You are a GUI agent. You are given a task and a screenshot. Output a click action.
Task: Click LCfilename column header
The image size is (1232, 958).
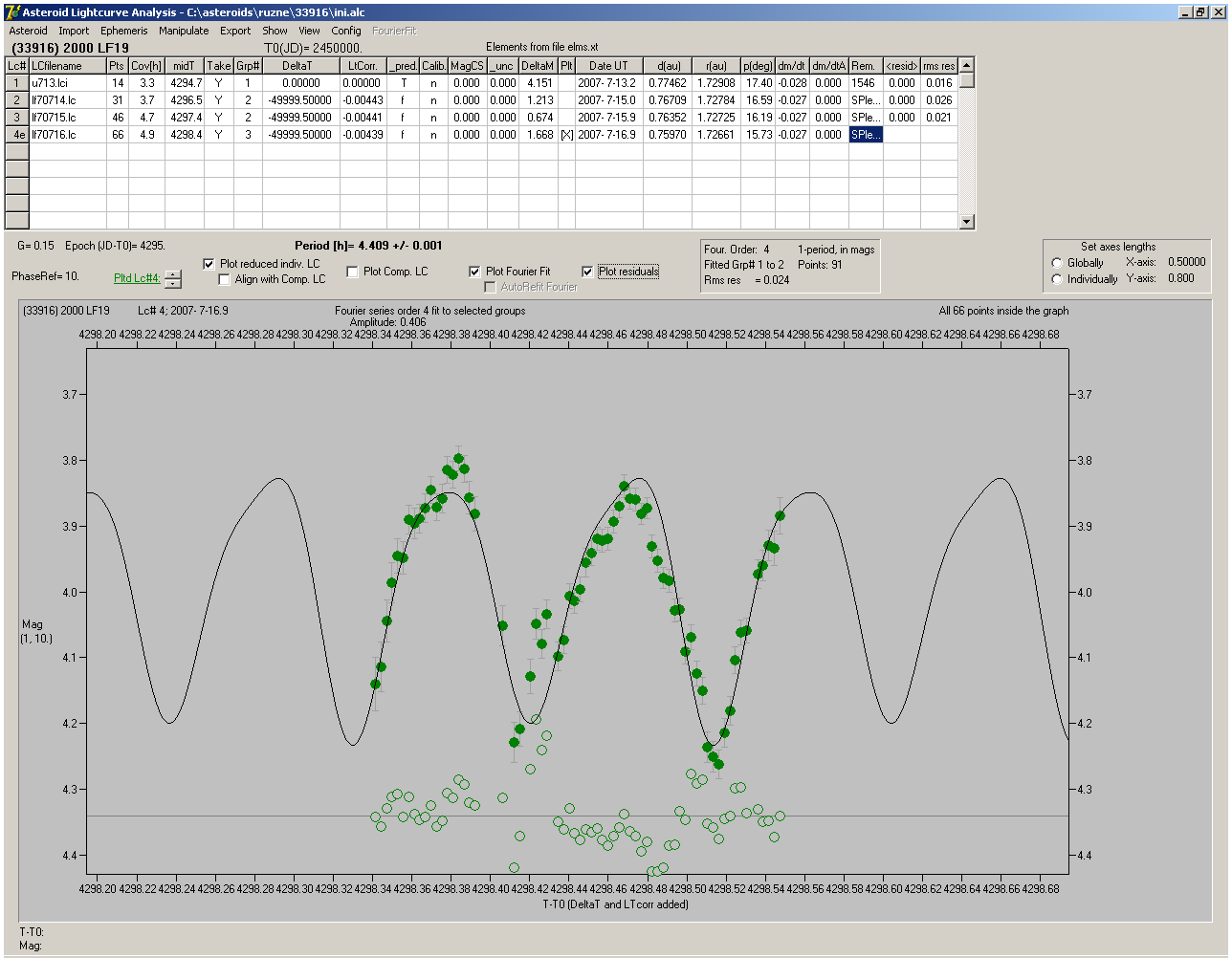pyautogui.click(x=67, y=66)
